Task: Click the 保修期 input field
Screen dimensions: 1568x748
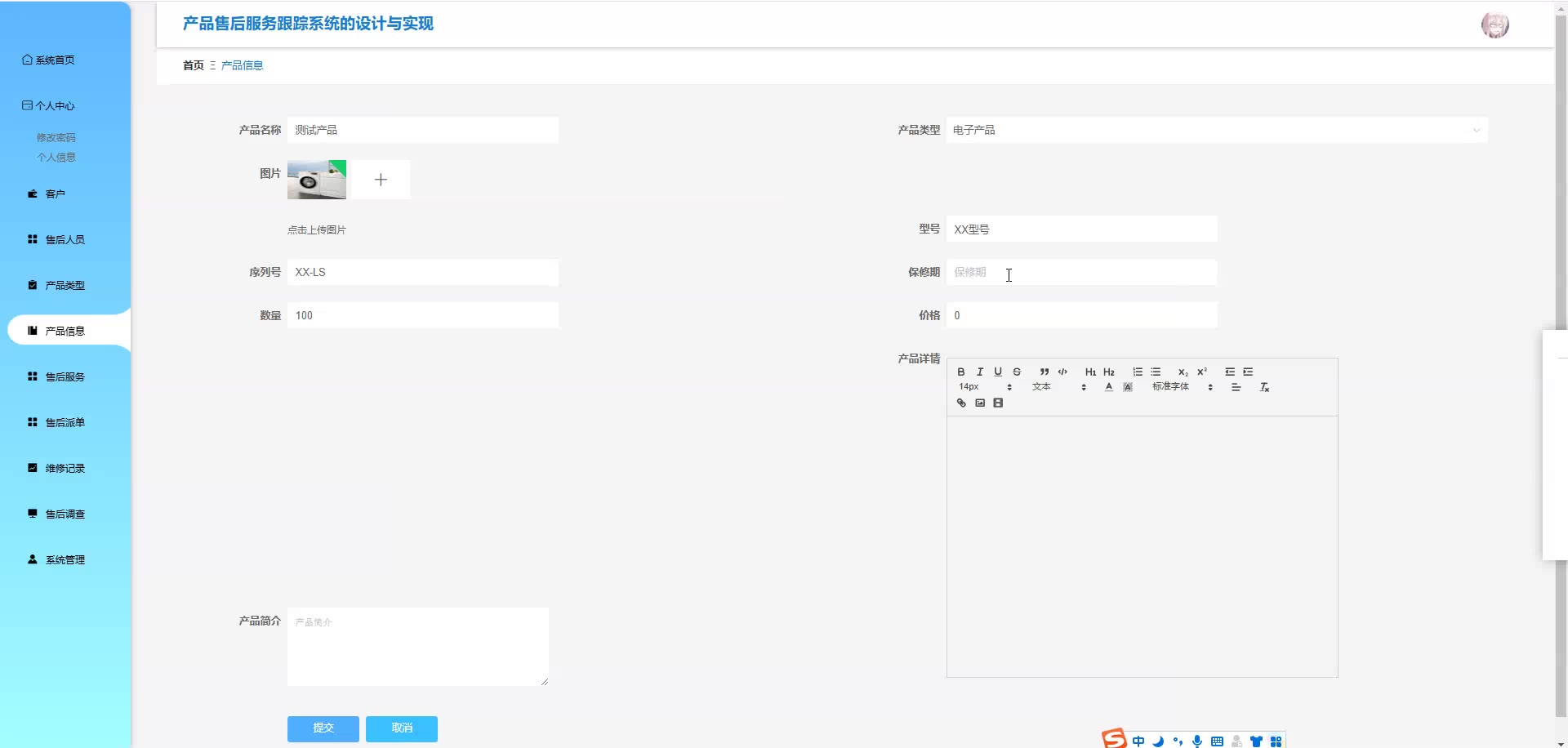Action: point(1081,272)
